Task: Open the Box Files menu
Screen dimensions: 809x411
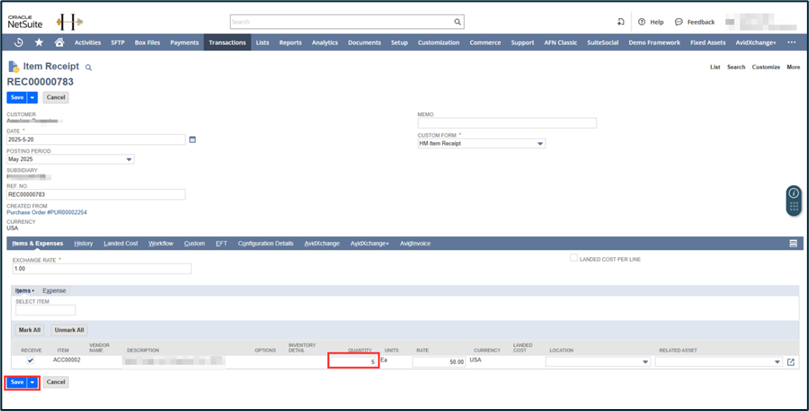Action: (148, 43)
